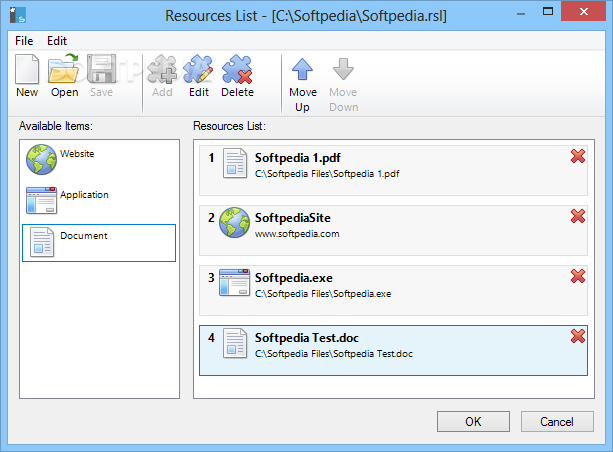Image resolution: width=613 pixels, height=452 pixels.
Task: Click the path C:\Softpedia Files\Softpedia Test.doc
Action: (x=334, y=353)
